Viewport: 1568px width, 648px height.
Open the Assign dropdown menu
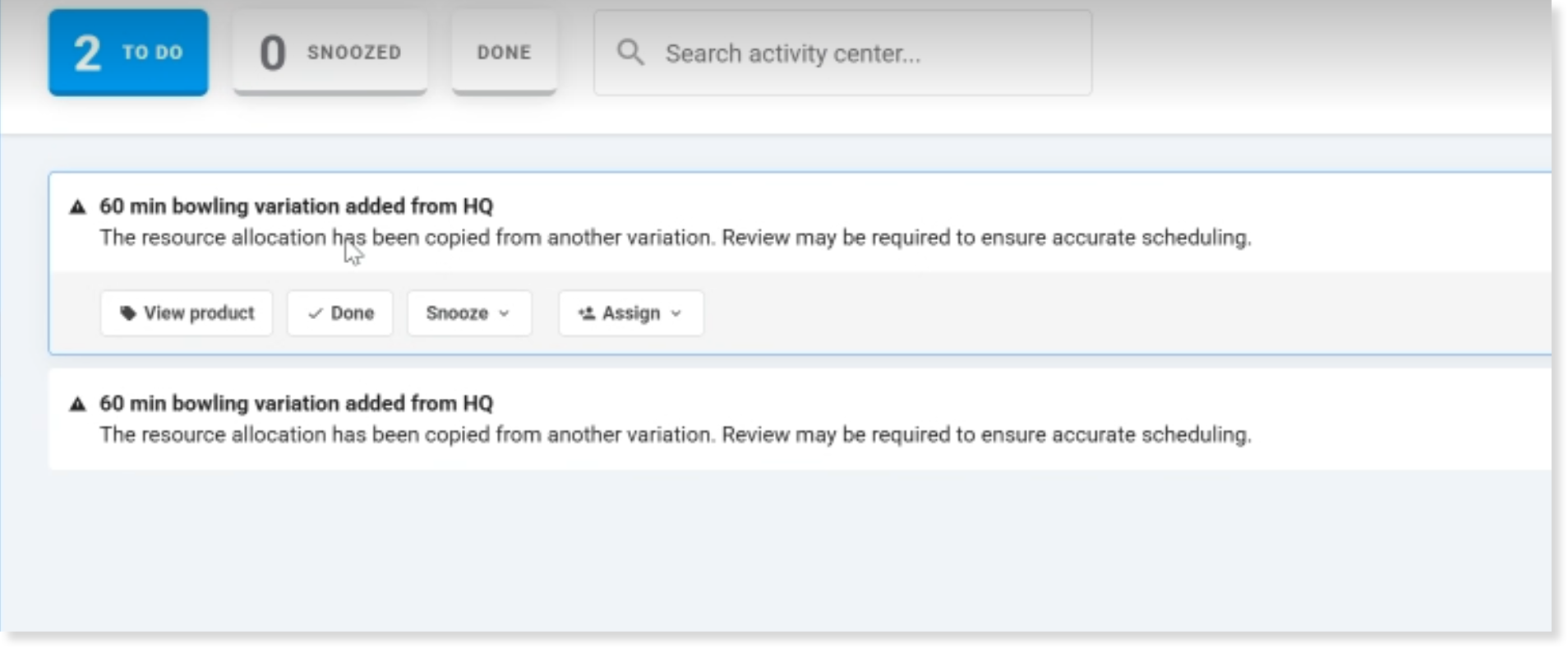click(x=630, y=313)
